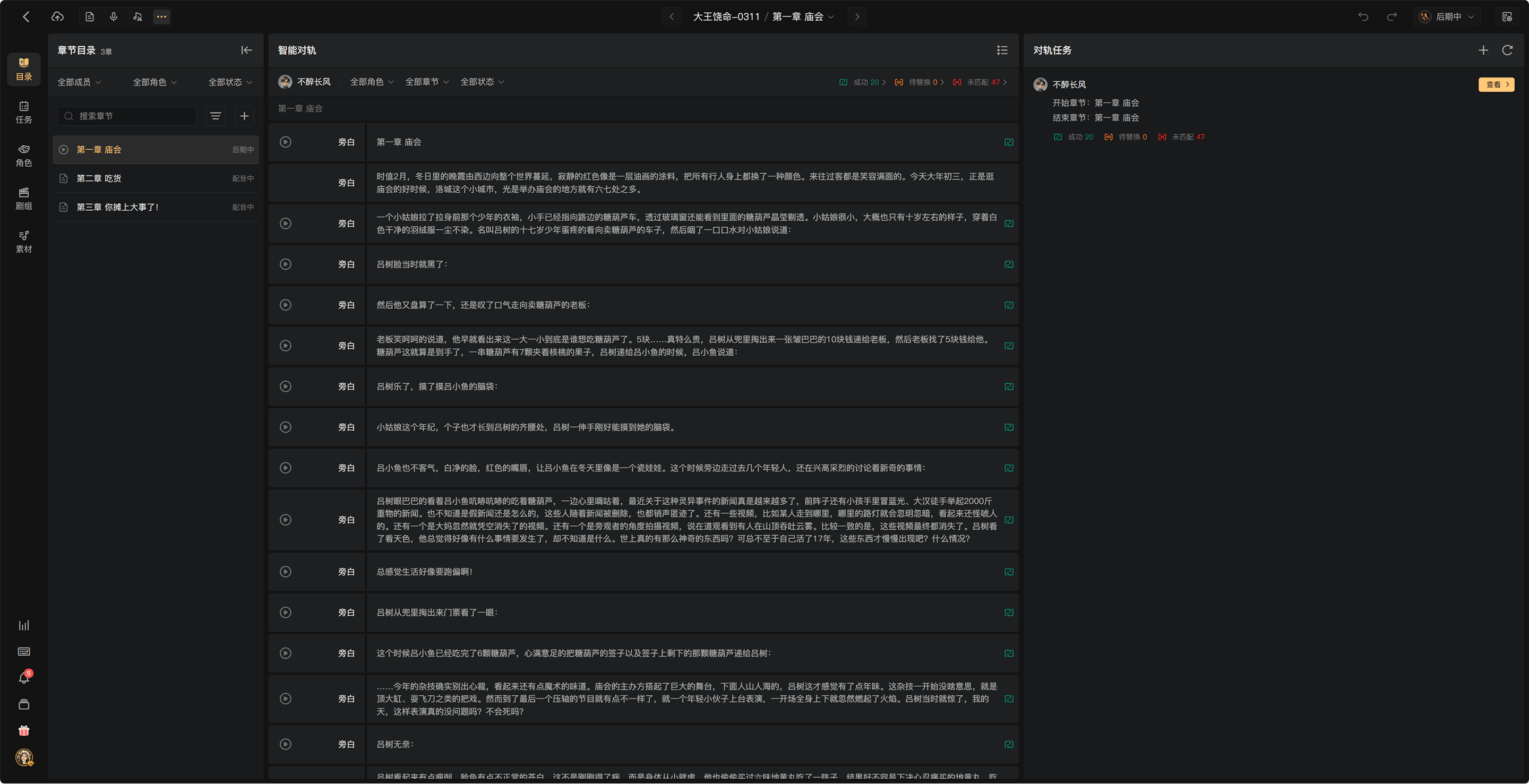
Task: Open 目录 in the left sidebar
Action: click(24, 69)
